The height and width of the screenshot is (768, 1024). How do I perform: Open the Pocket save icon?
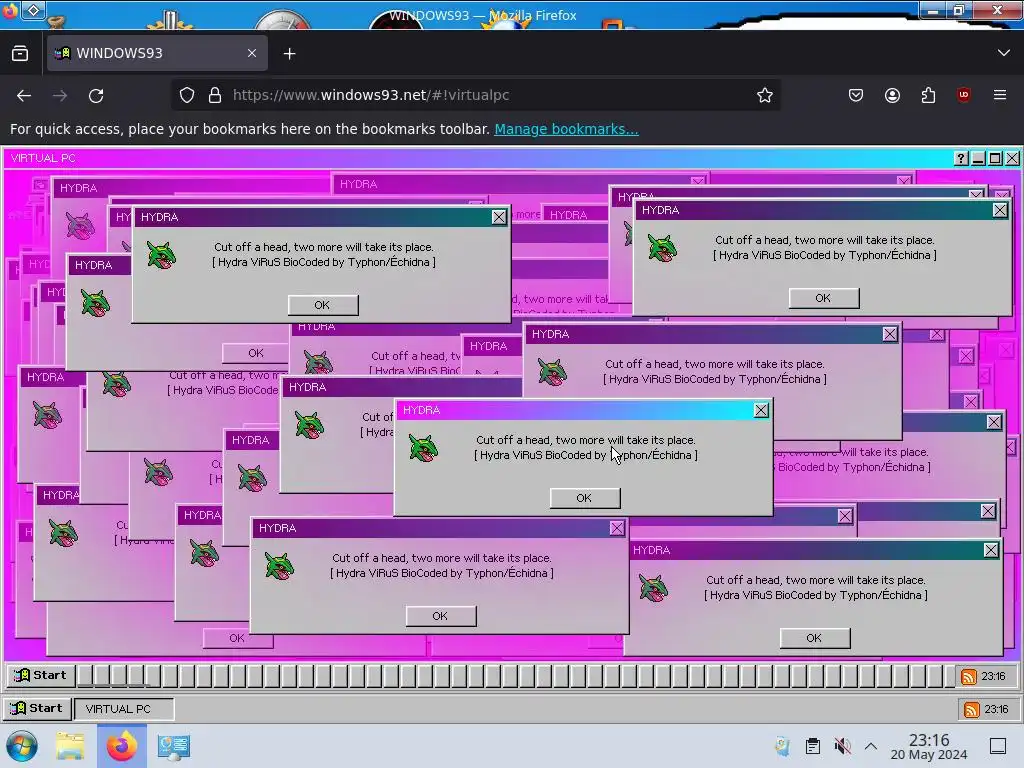[x=856, y=95]
